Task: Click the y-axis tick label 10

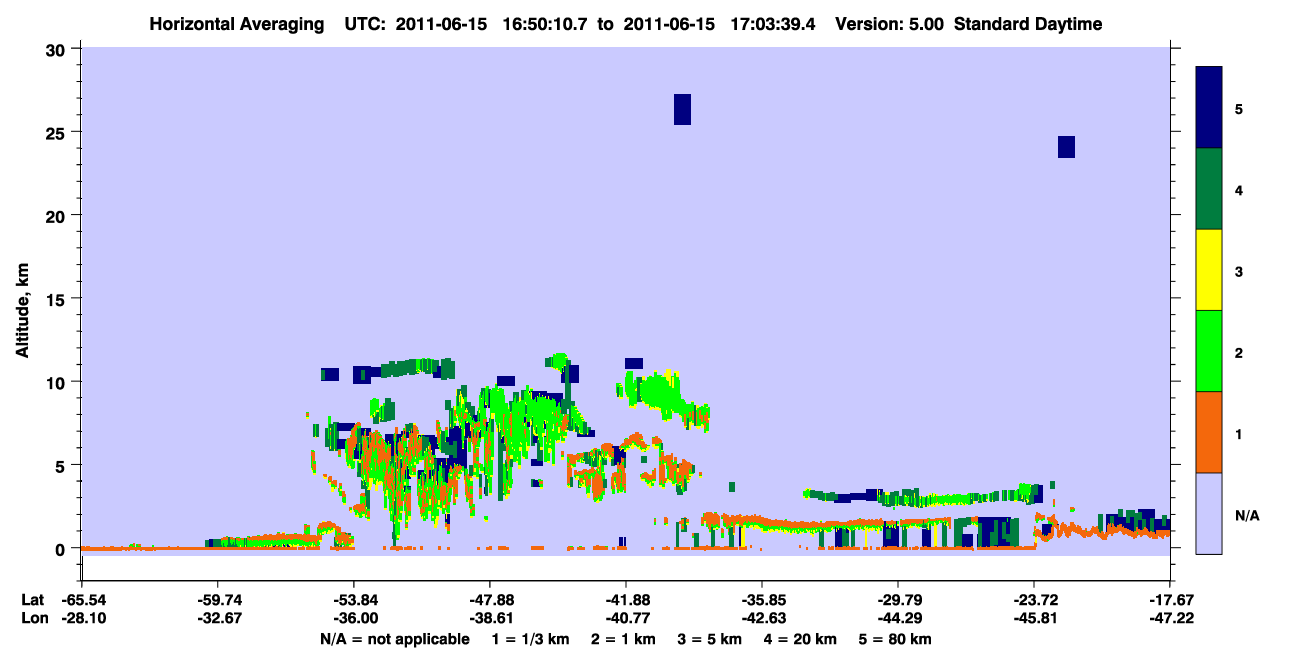Action: [x=58, y=382]
